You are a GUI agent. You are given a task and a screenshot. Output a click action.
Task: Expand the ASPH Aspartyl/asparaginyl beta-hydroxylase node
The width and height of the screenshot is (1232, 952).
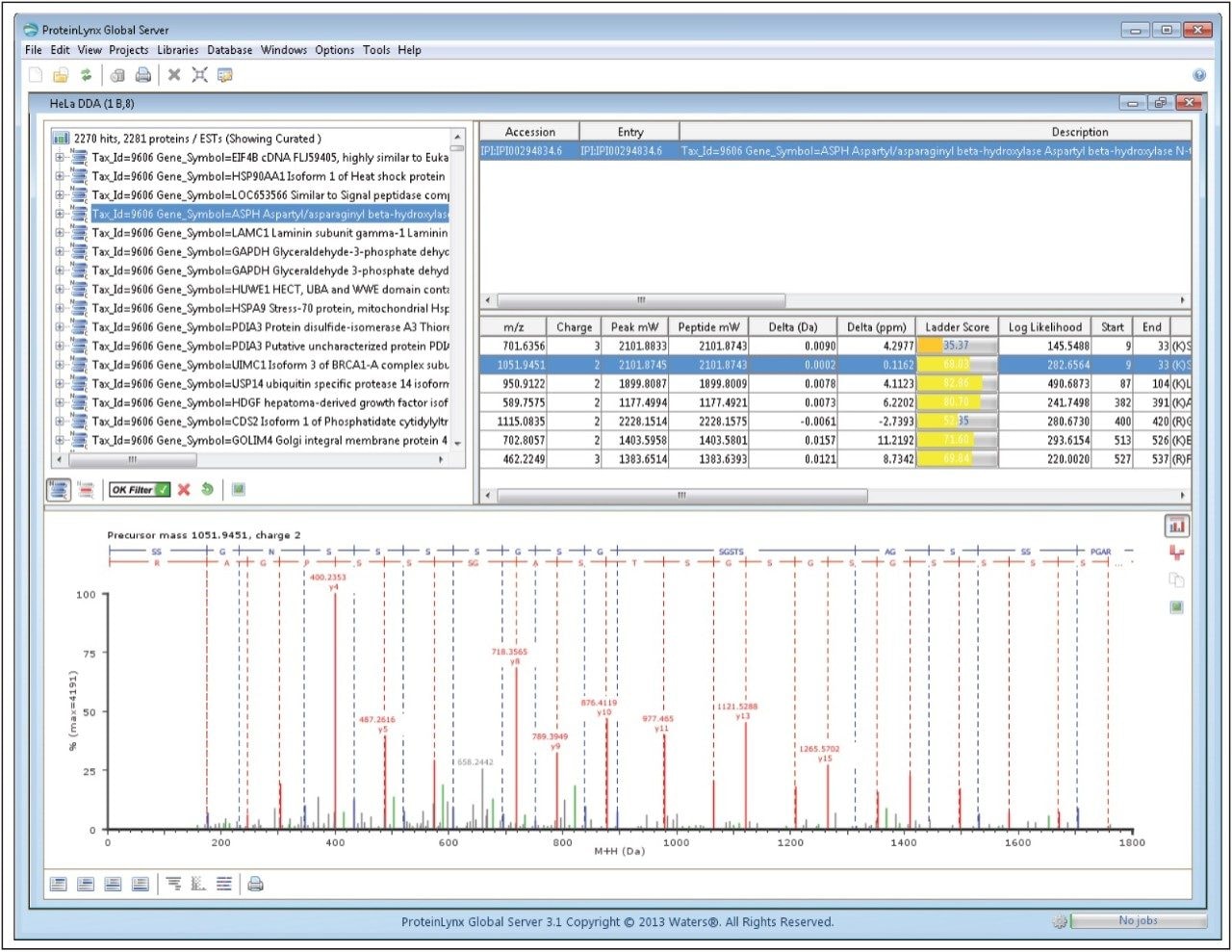tap(60, 214)
